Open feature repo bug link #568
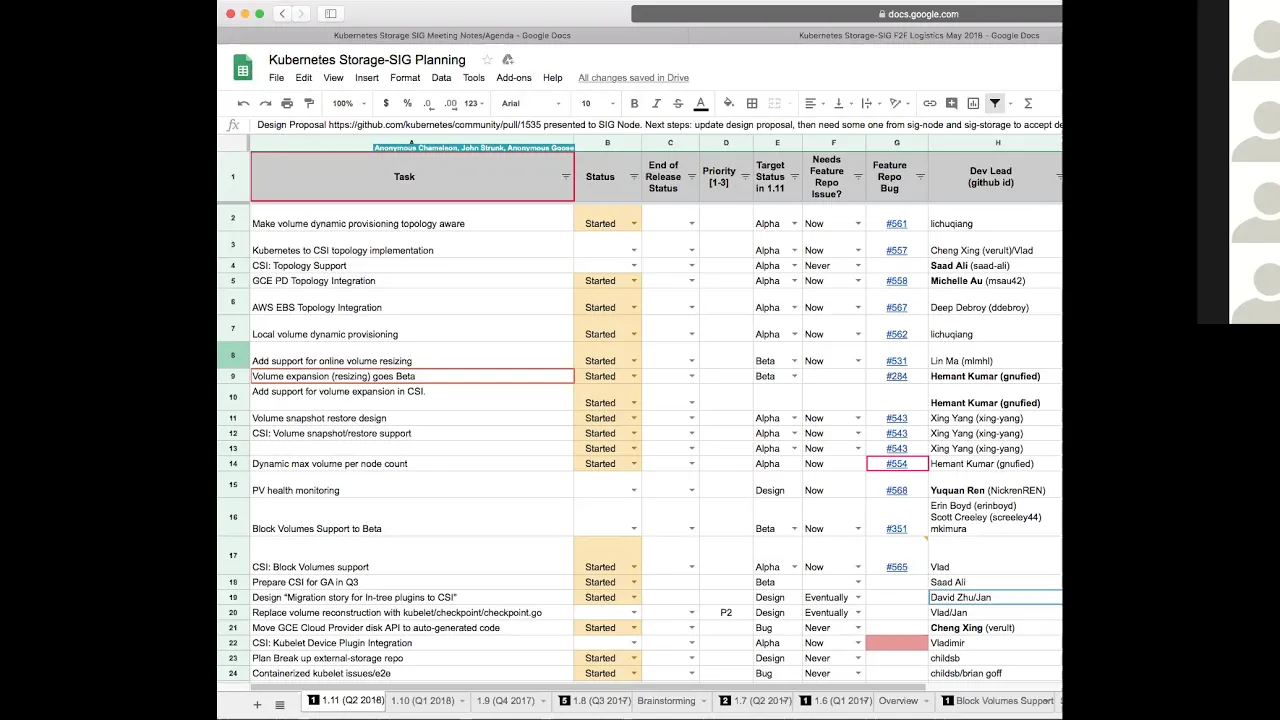The height and width of the screenshot is (720, 1280). click(897, 491)
